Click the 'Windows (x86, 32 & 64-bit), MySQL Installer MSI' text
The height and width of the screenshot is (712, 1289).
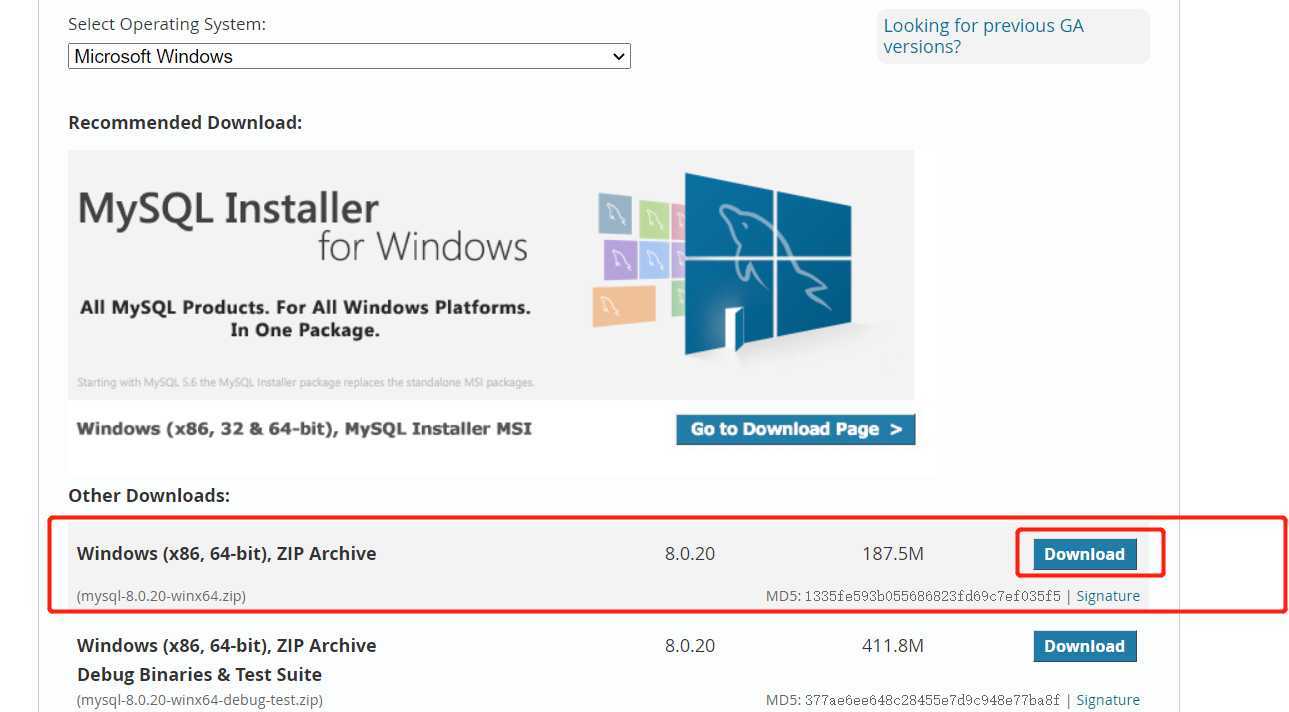[304, 429]
